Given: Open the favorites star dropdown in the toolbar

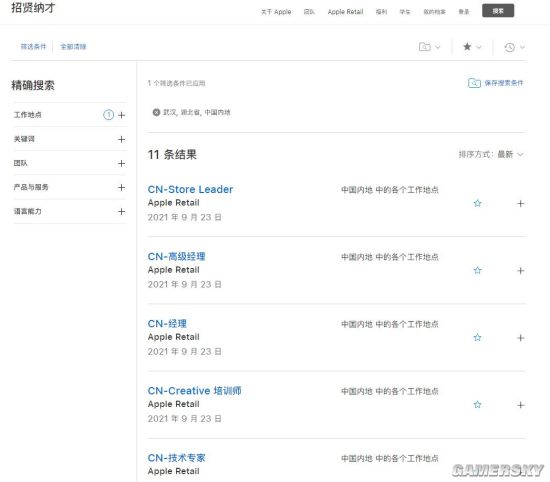Looking at the screenshot, I should point(472,47).
